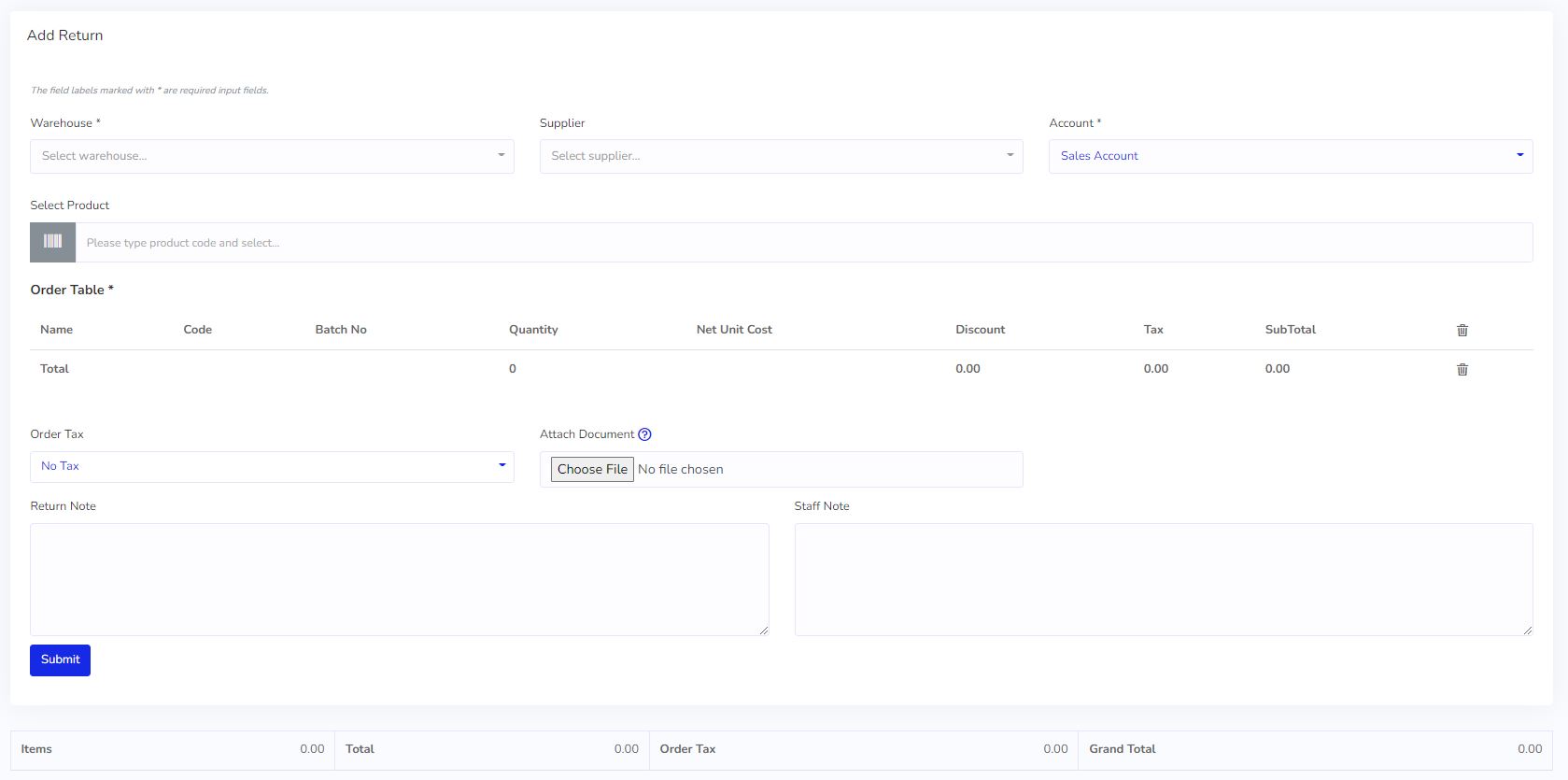The width and height of the screenshot is (1568, 780).
Task: Expand the Select supplier dropdown
Action: coord(781,156)
